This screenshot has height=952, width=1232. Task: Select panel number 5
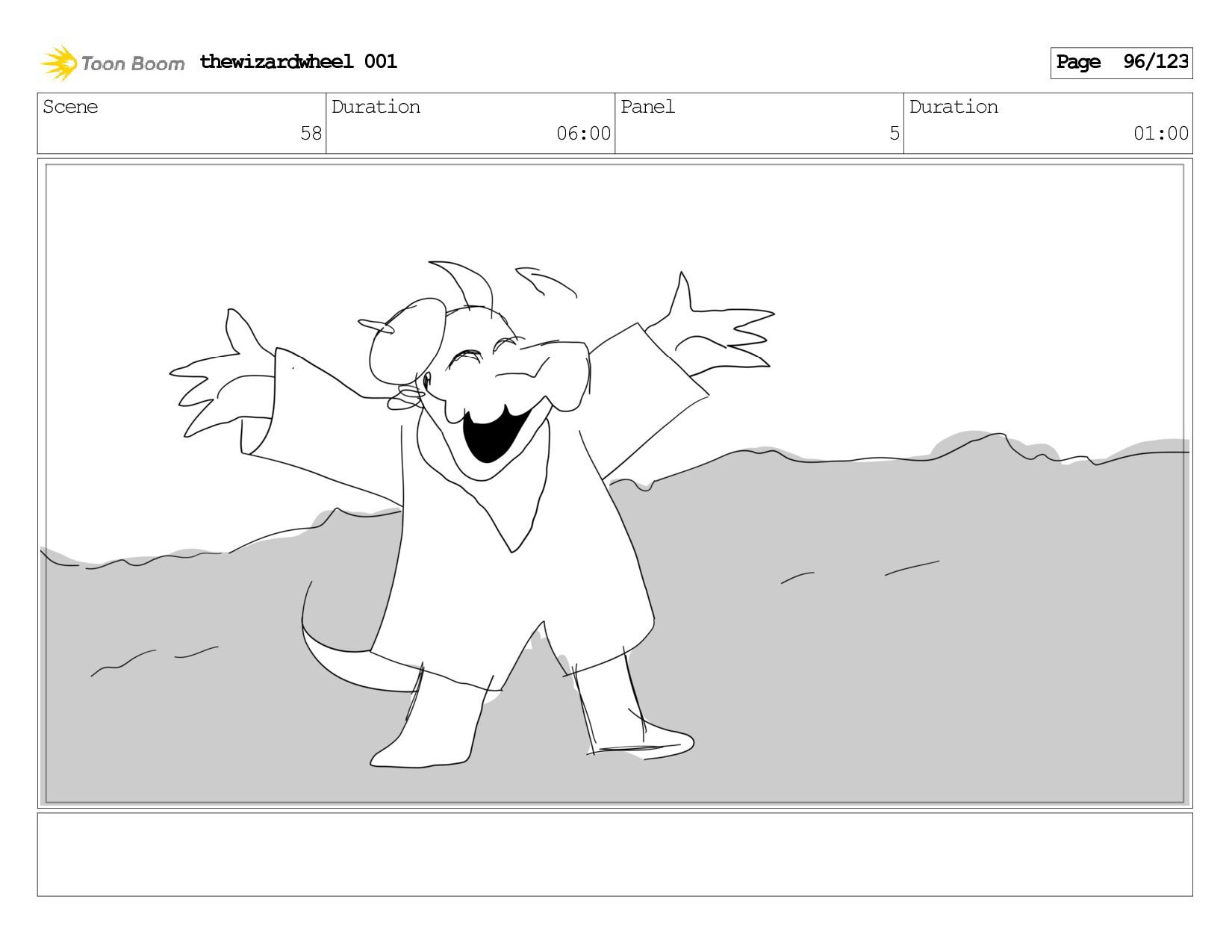pos(895,134)
